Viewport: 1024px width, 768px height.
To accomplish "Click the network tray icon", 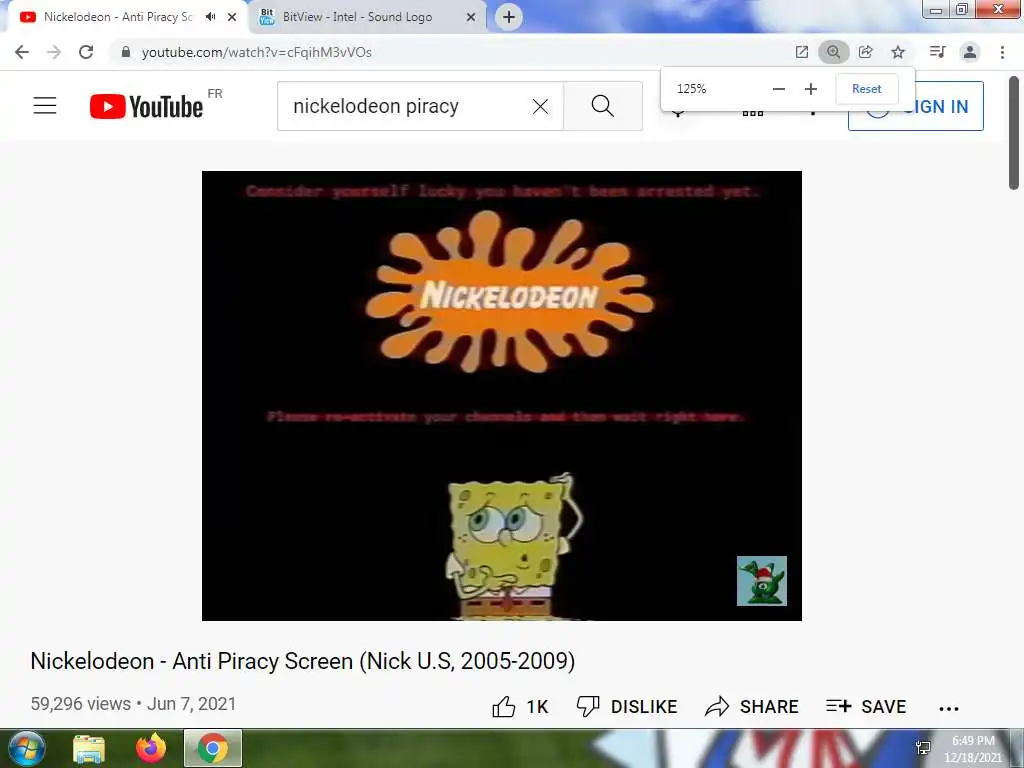I will 923,748.
